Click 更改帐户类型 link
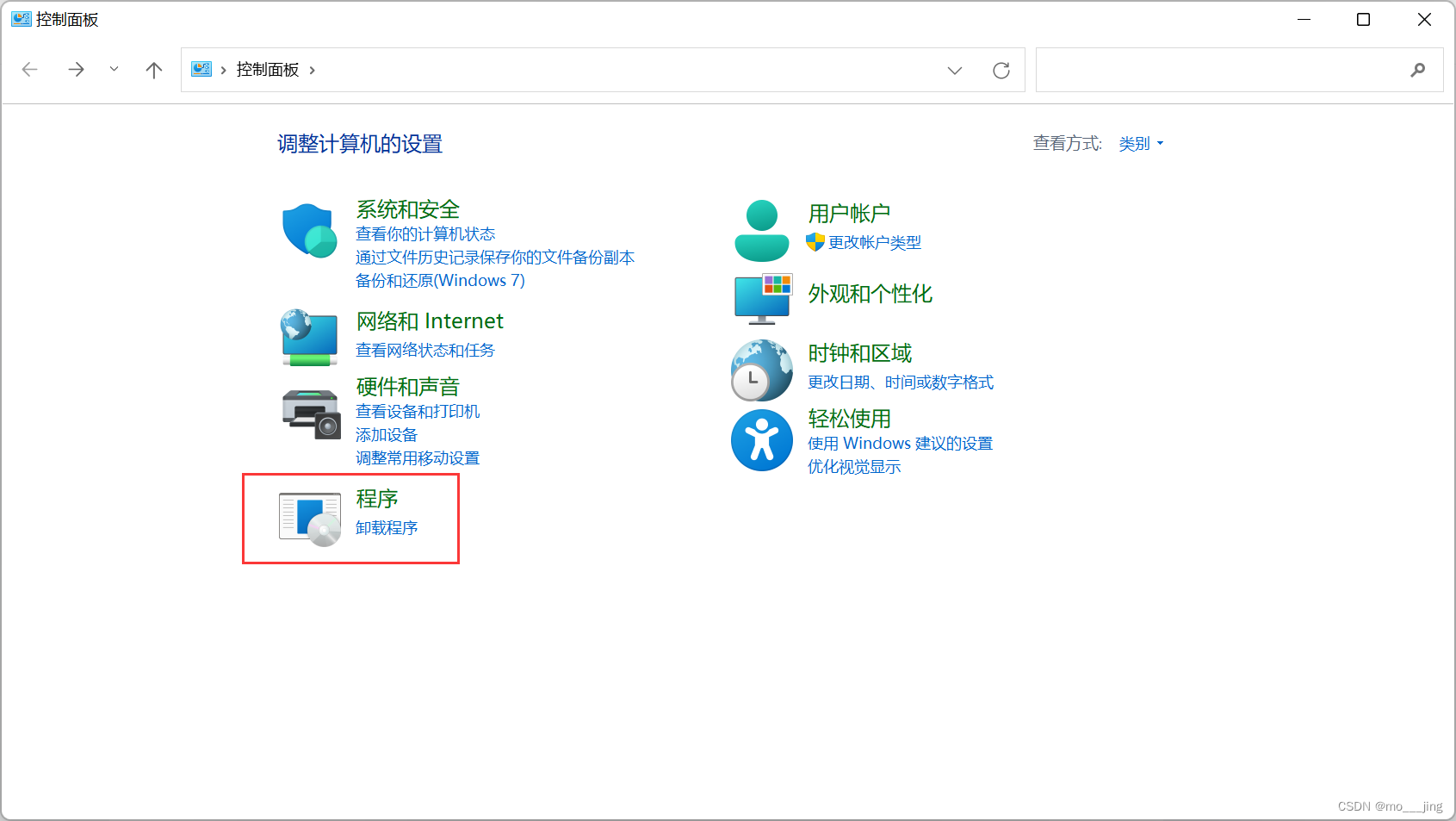 [875, 242]
